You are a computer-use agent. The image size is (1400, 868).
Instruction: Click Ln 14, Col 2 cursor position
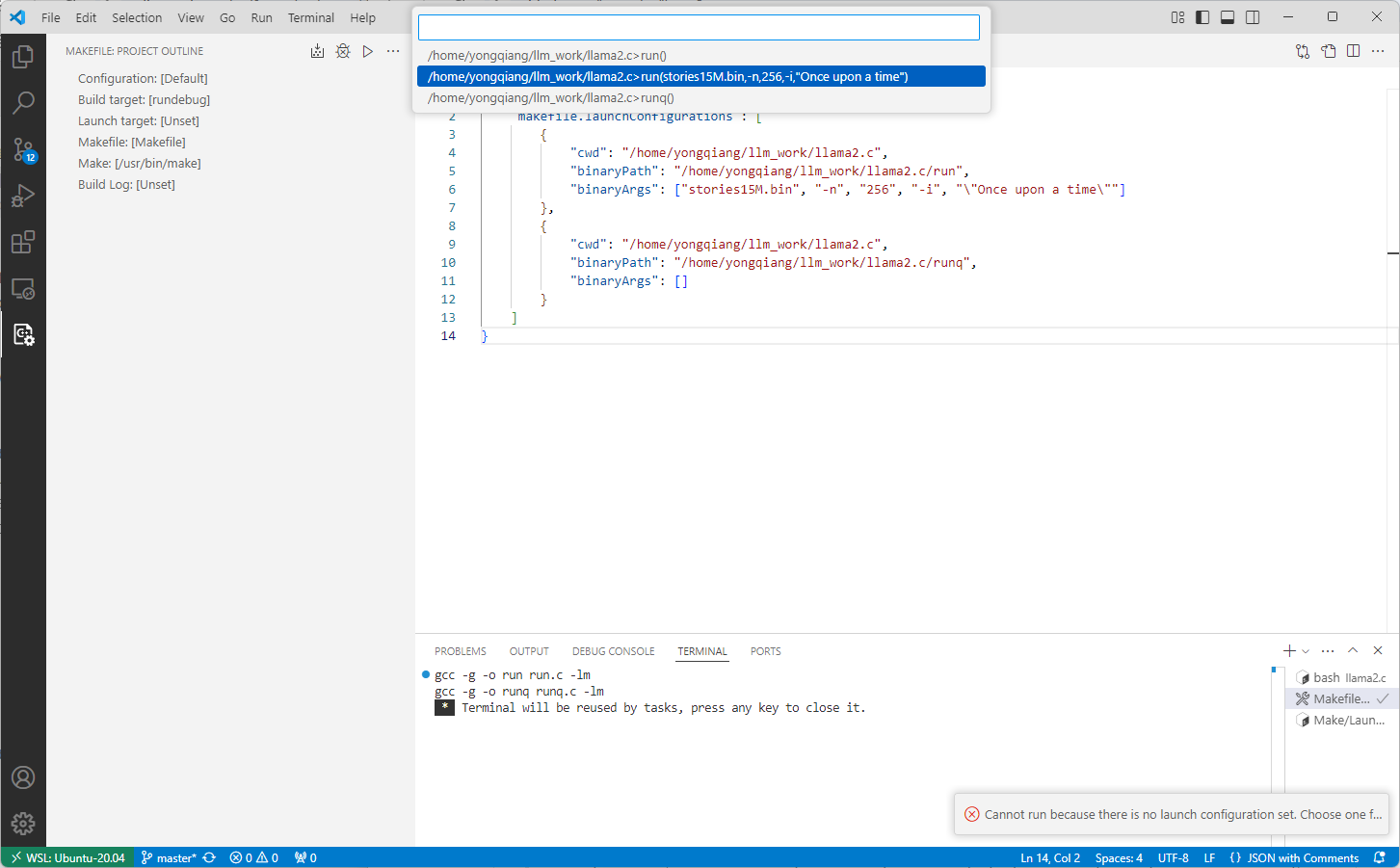1050,857
